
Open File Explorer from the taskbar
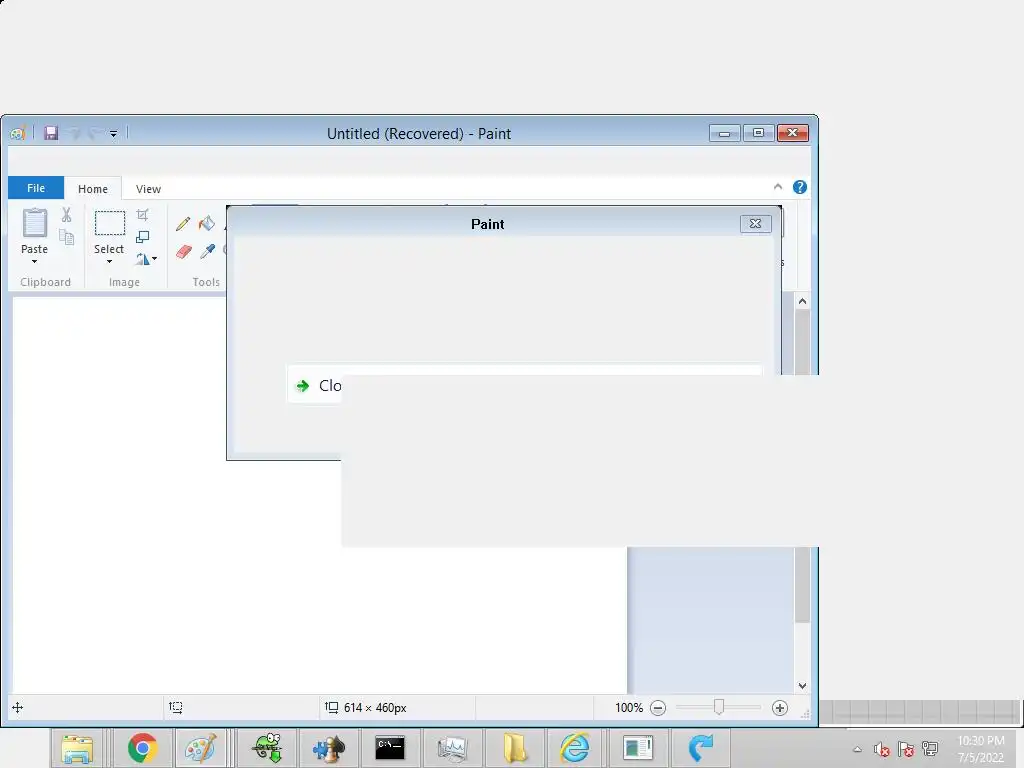[77, 748]
